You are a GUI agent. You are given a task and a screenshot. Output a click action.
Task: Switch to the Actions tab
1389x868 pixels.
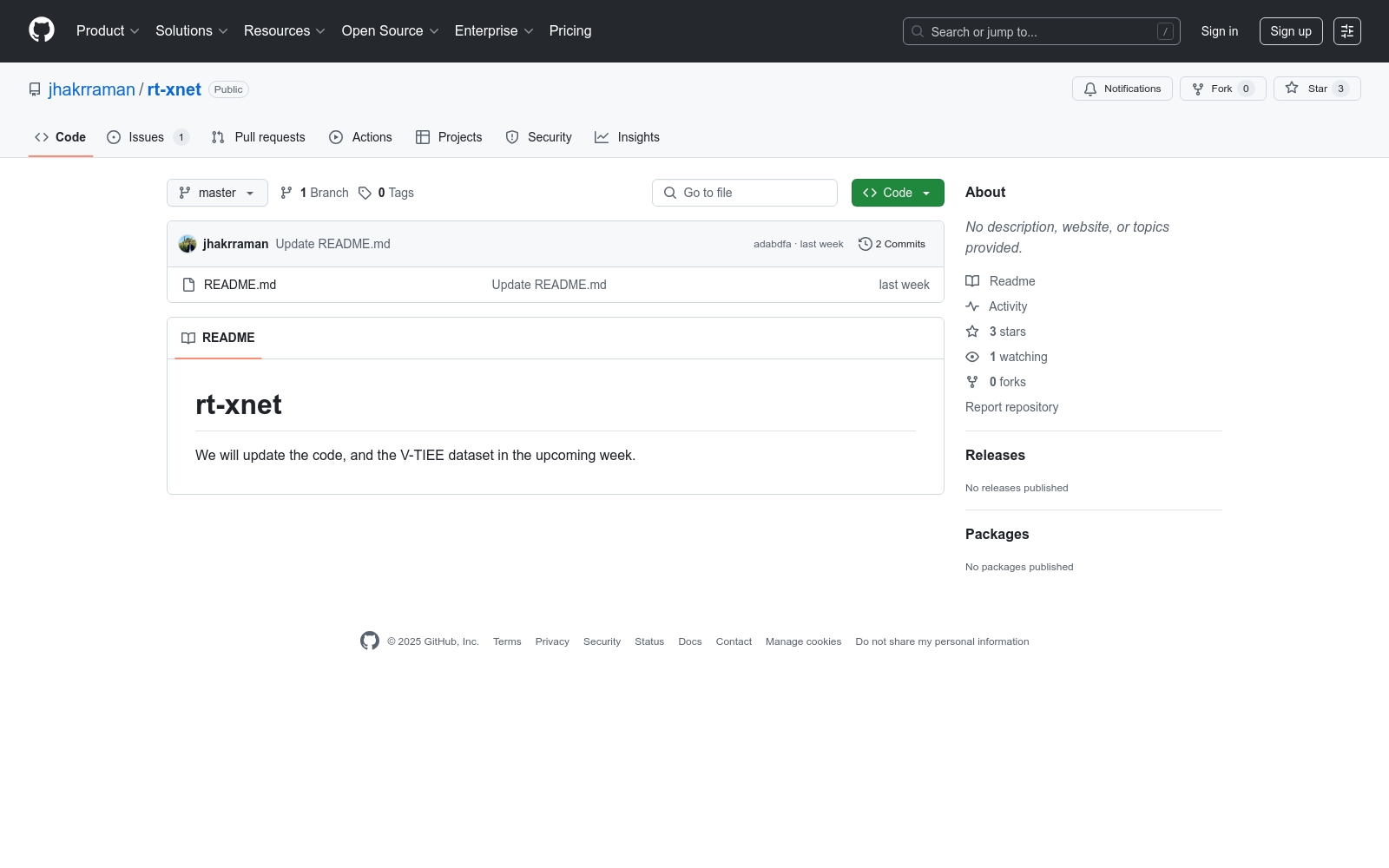tap(360, 137)
